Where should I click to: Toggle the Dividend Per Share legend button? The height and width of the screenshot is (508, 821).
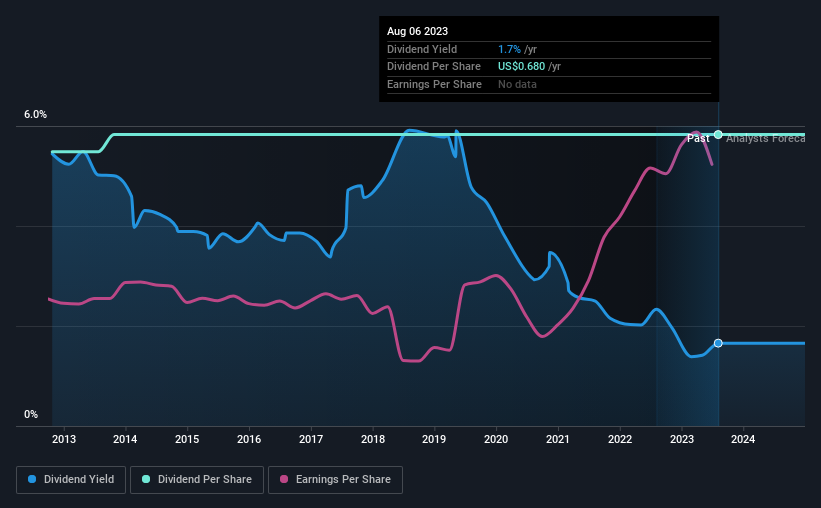197,480
